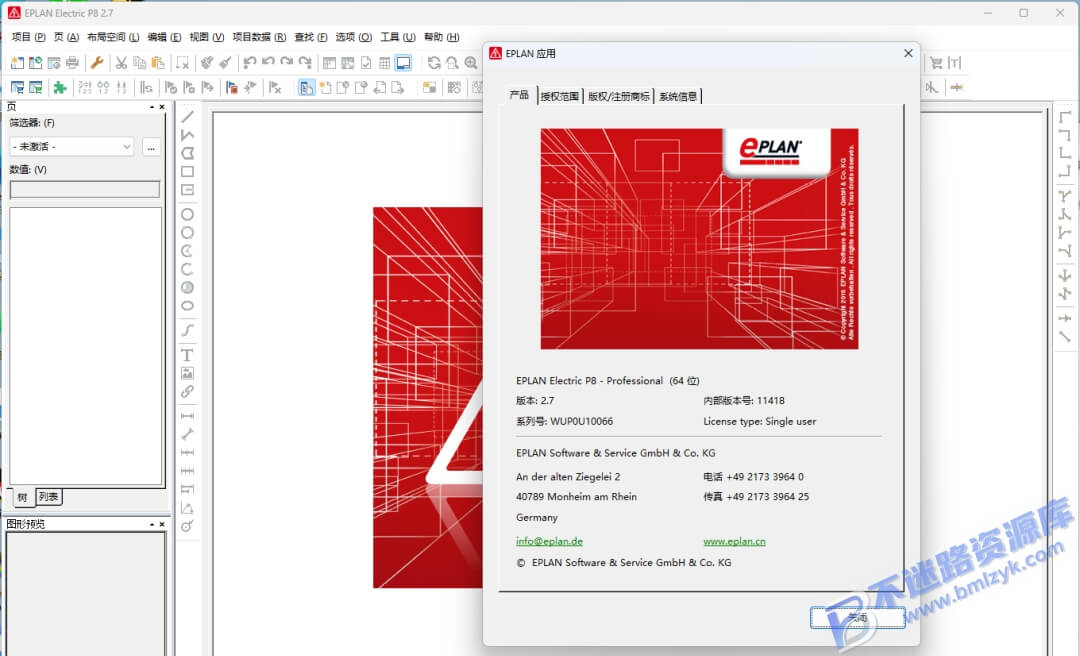Click the shopping cart icon in toolbar
This screenshot has width=1080, height=656.
click(x=936, y=63)
